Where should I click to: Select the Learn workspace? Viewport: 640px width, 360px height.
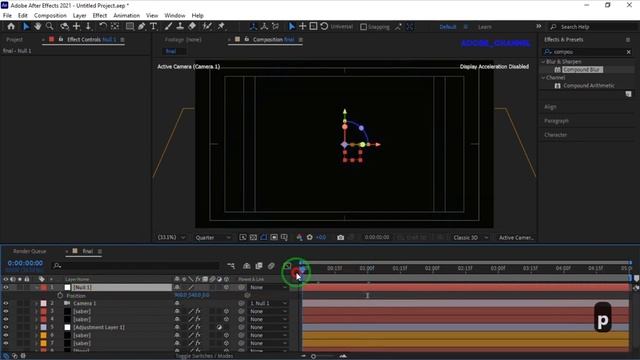[x=484, y=27]
